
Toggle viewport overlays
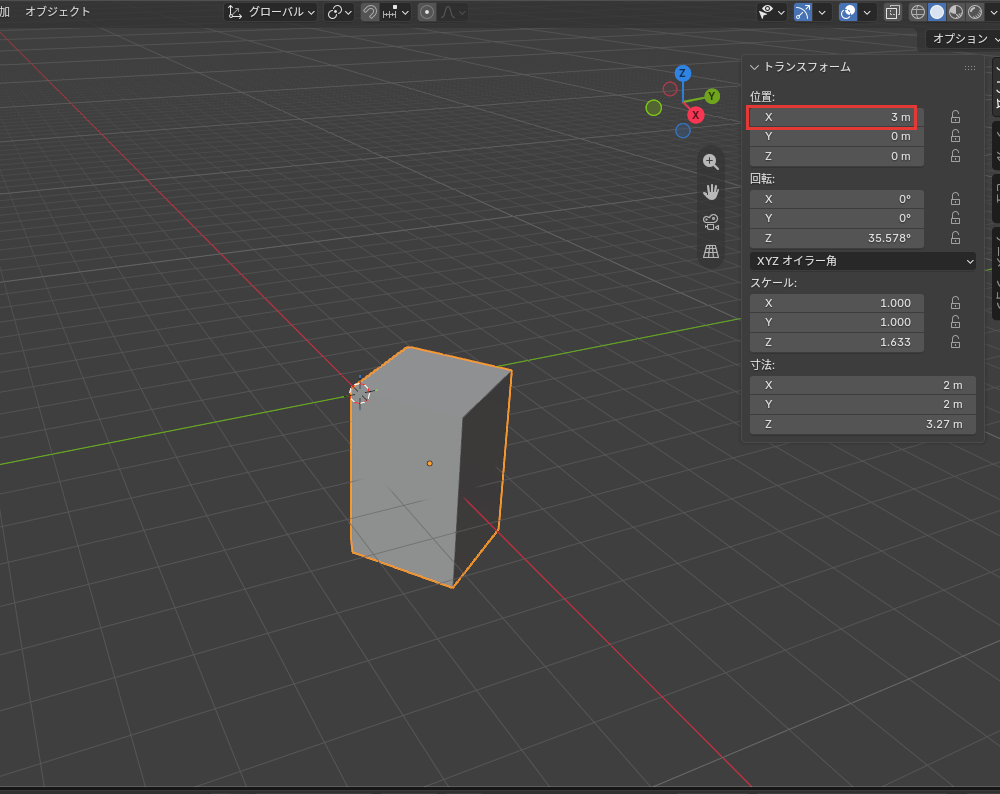[848, 12]
